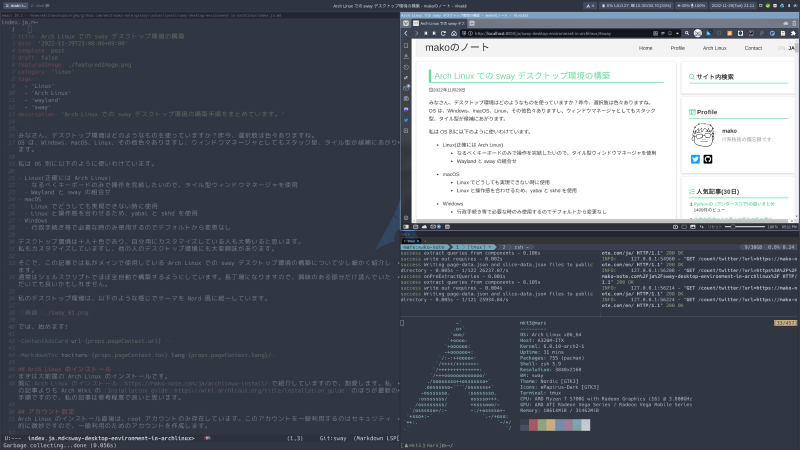Image resolution: width=800 pixels, height=450 pixels.
Task: Open the Contact page link
Action: [753, 48]
